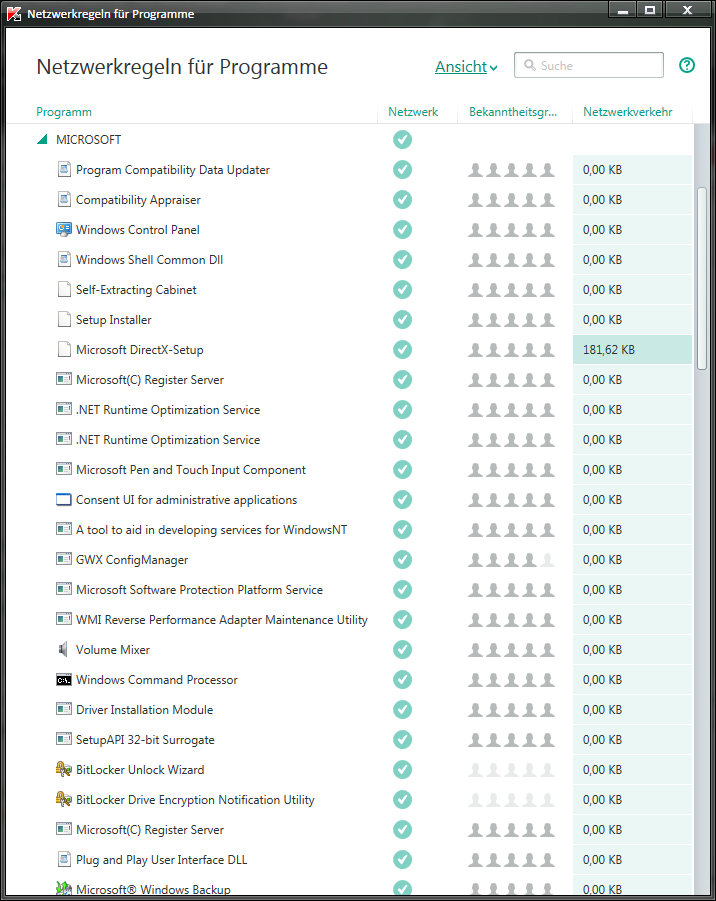Screen dimensions: 716x901
Task: Select the Plug and Play User Interface DLL text
Action: tap(161, 860)
